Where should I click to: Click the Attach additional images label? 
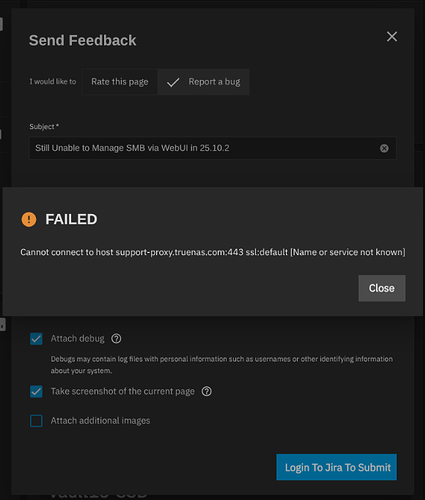click(100, 421)
